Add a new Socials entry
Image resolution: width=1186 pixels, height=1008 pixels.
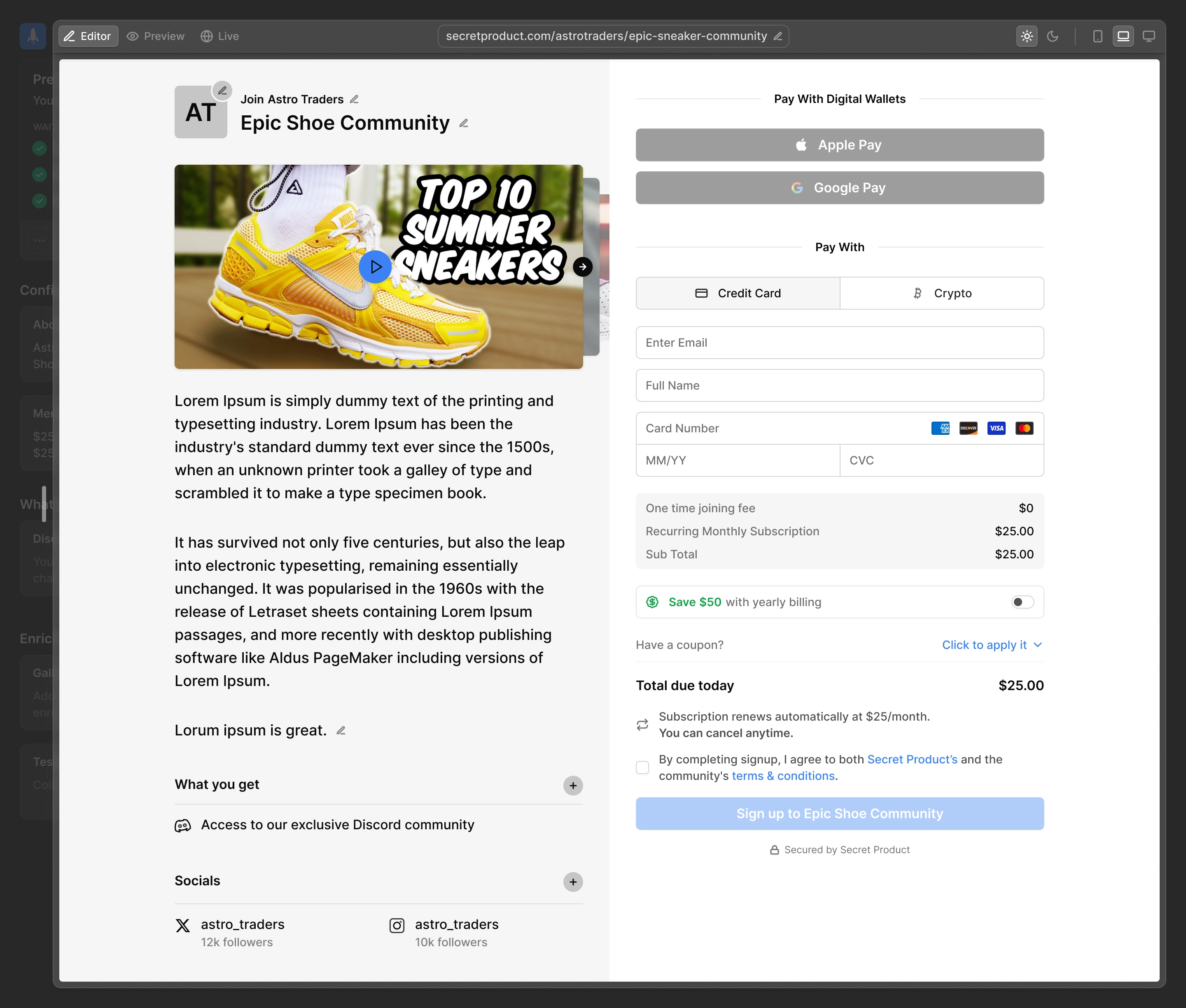[573, 882]
